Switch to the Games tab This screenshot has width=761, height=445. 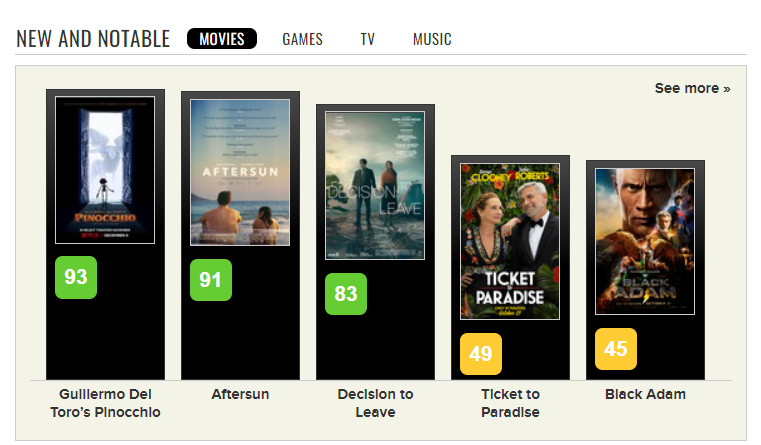302,39
